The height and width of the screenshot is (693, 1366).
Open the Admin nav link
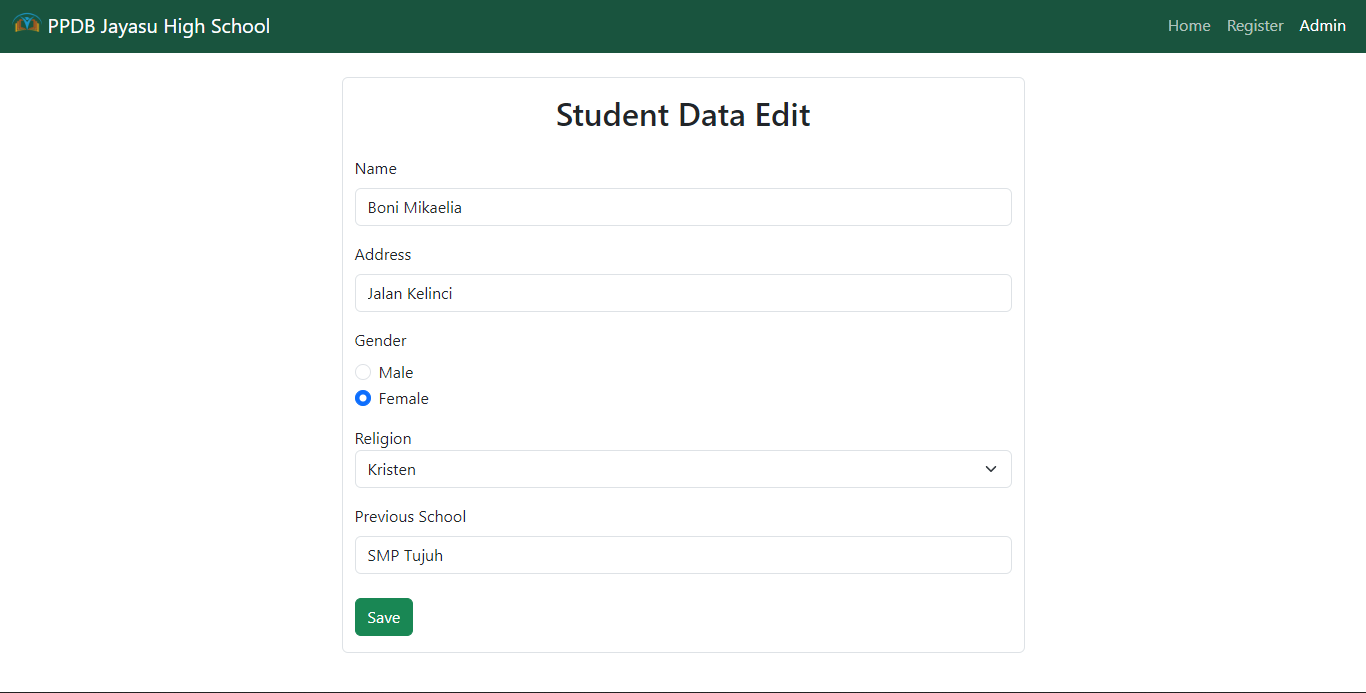(1322, 26)
